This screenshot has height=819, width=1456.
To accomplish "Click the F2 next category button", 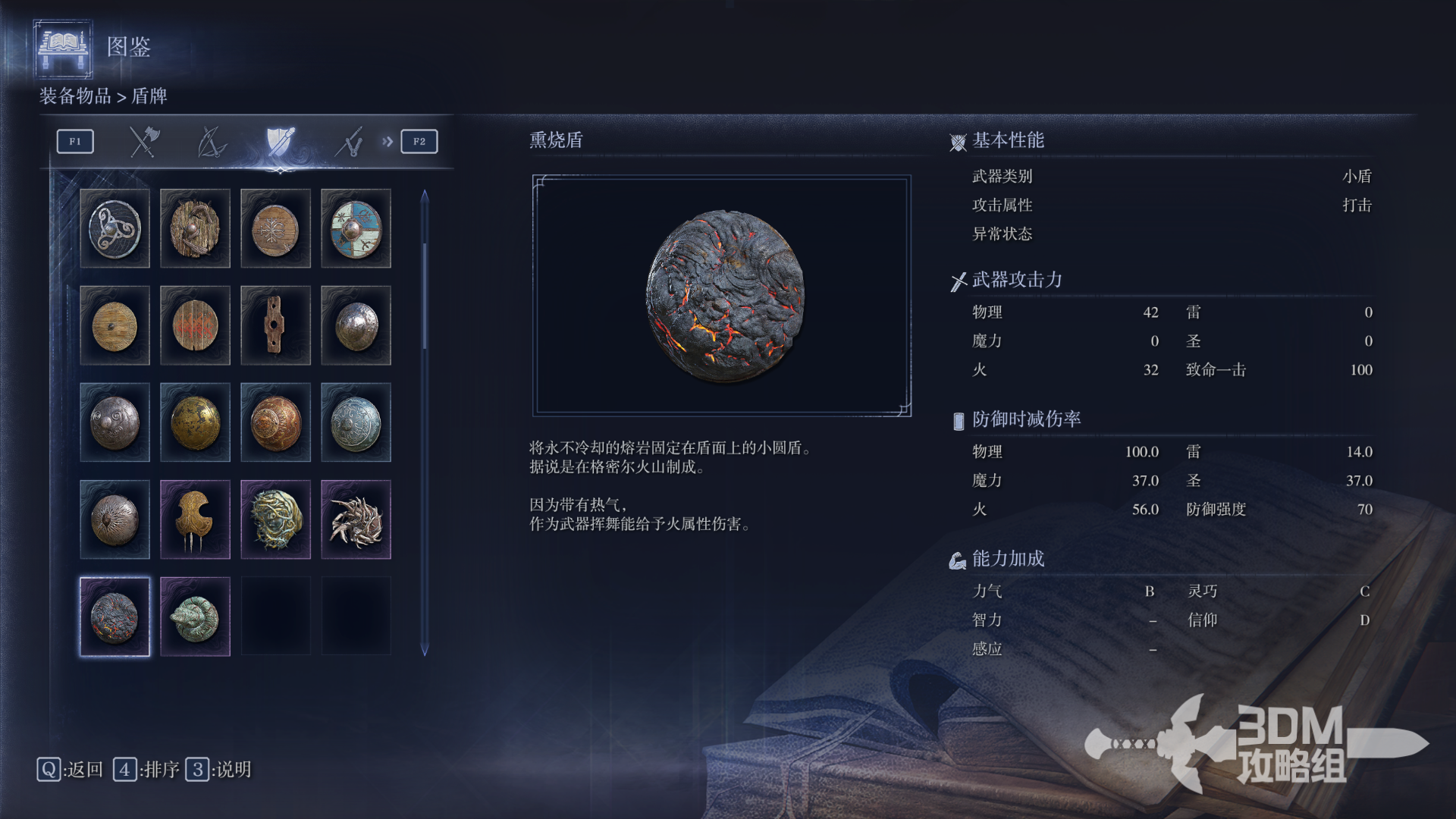I will click(419, 142).
